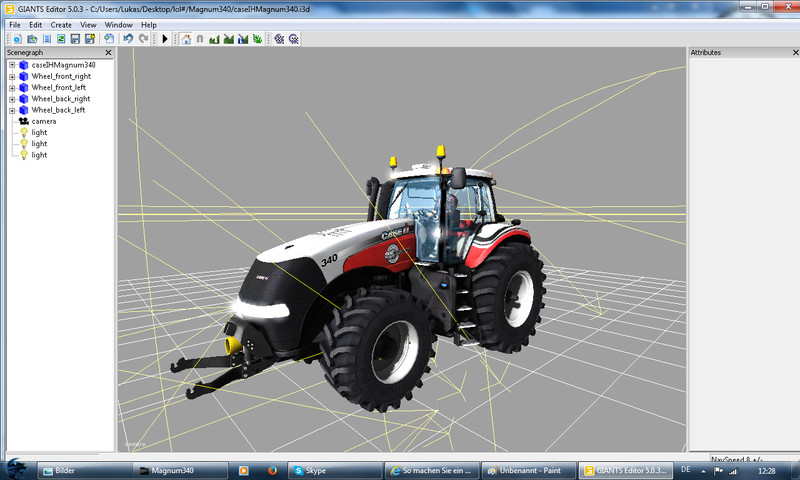The height and width of the screenshot is (480, 800).
Task: Toggle the magnet snap icon
Action: pos(200,39)
